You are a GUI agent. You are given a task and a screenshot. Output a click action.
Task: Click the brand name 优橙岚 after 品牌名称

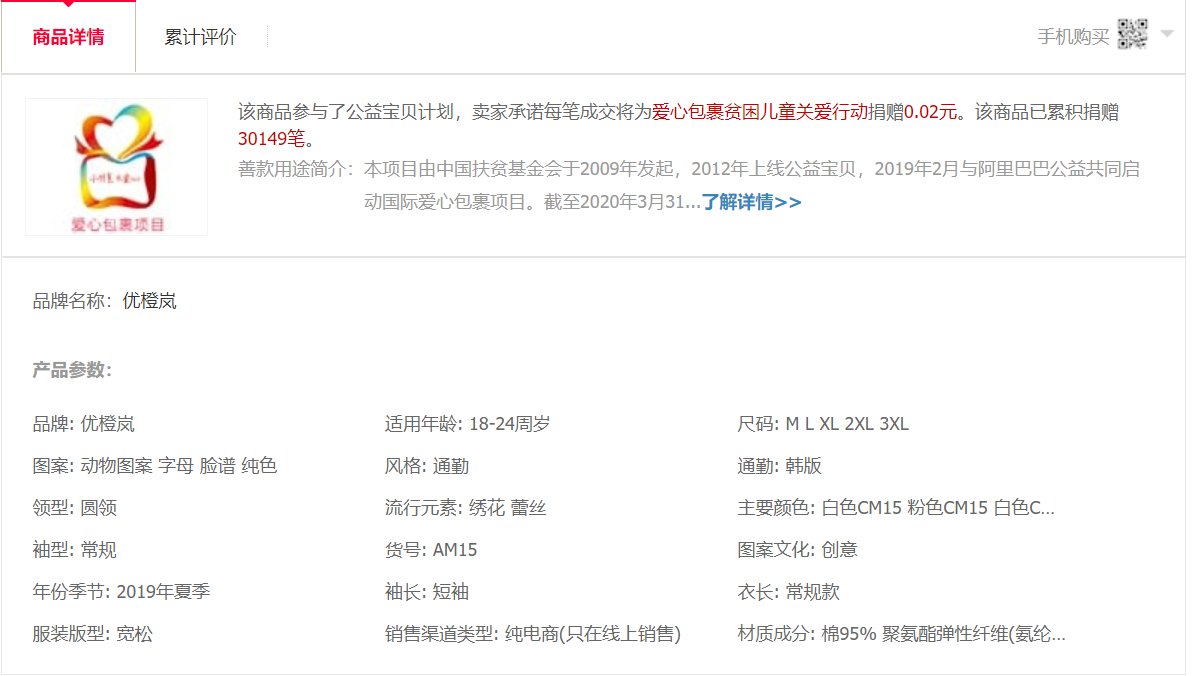point(149,301)
